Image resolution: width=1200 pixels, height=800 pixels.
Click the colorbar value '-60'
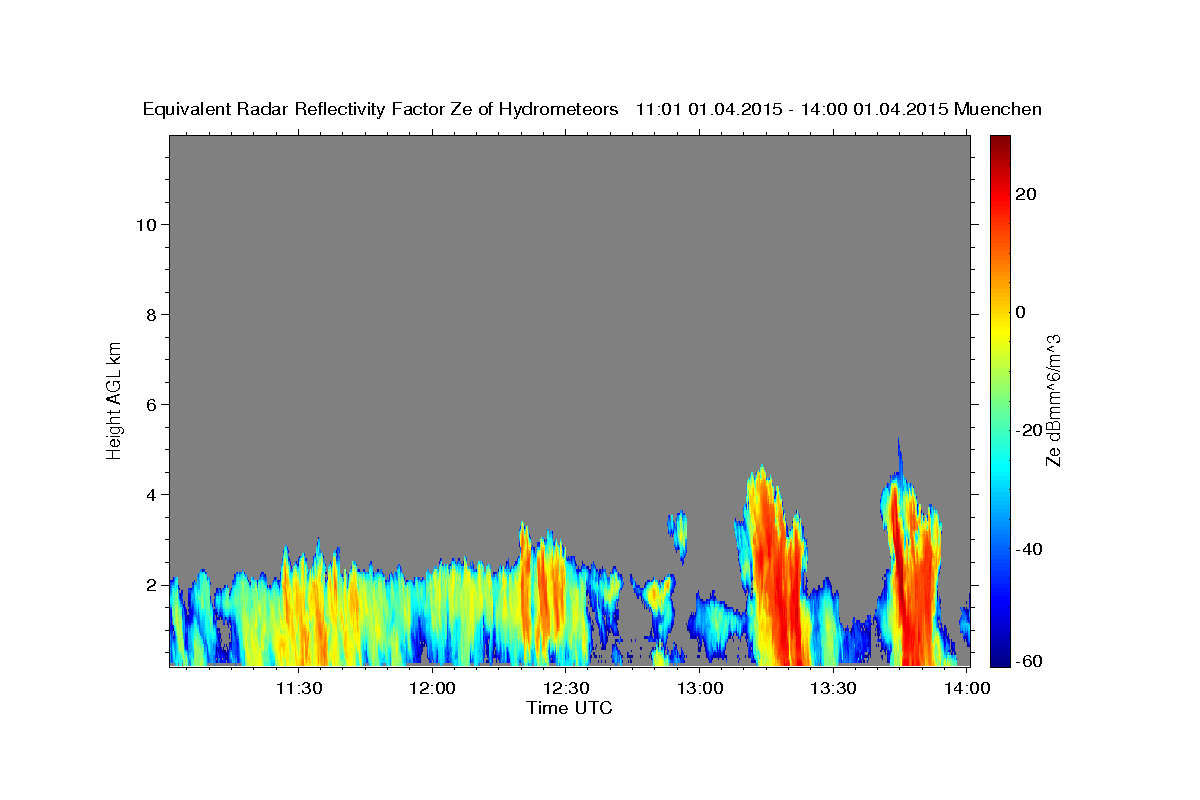click(1030, 662)
